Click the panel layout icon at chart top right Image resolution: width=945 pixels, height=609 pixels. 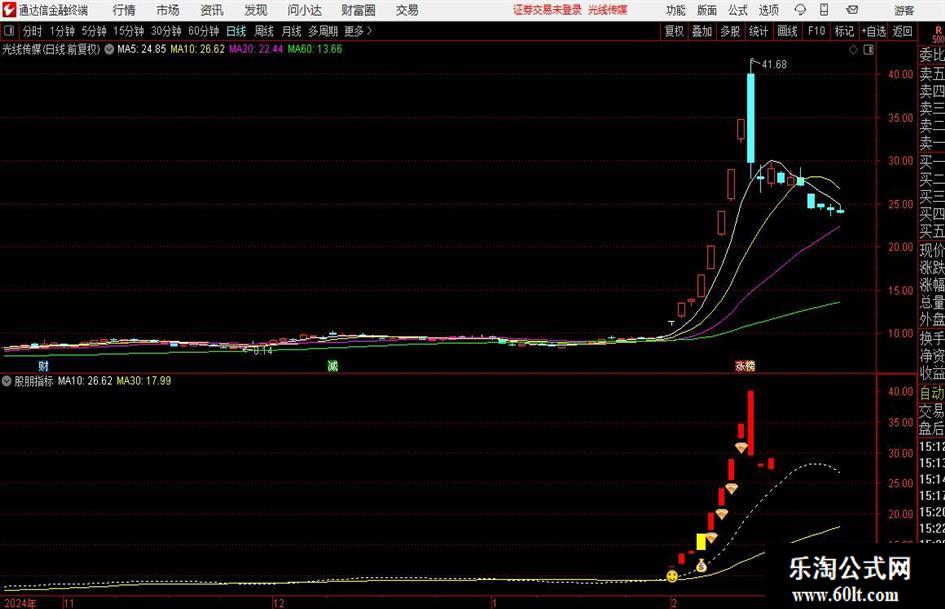pos(868,50)
